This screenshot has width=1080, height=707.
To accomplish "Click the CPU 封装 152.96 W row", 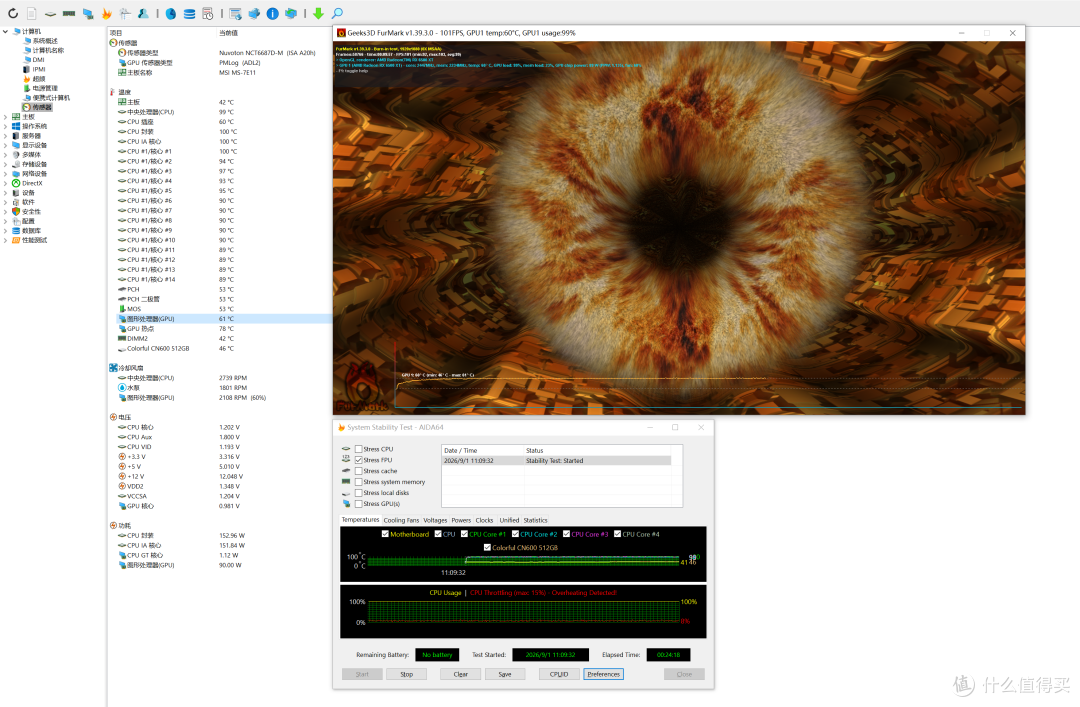I will coord(222,535).
